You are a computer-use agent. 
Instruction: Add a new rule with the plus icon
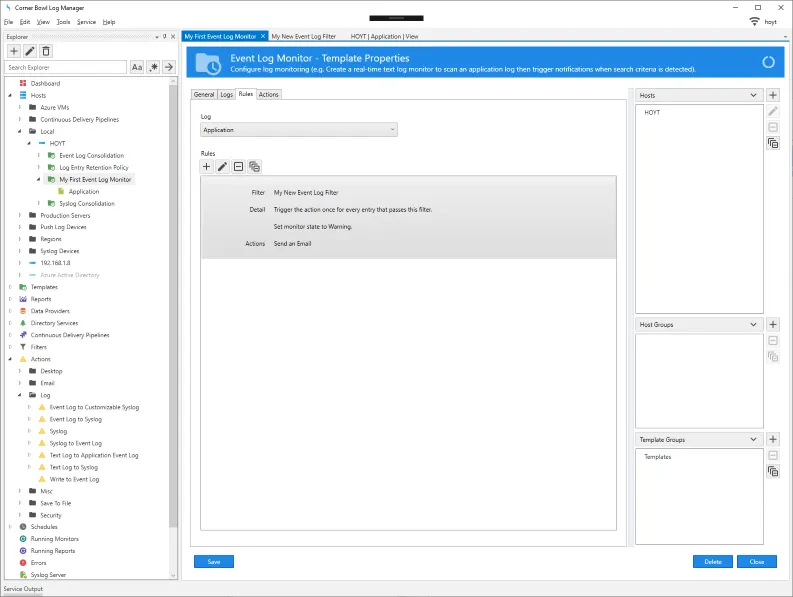tap(207, 167)
